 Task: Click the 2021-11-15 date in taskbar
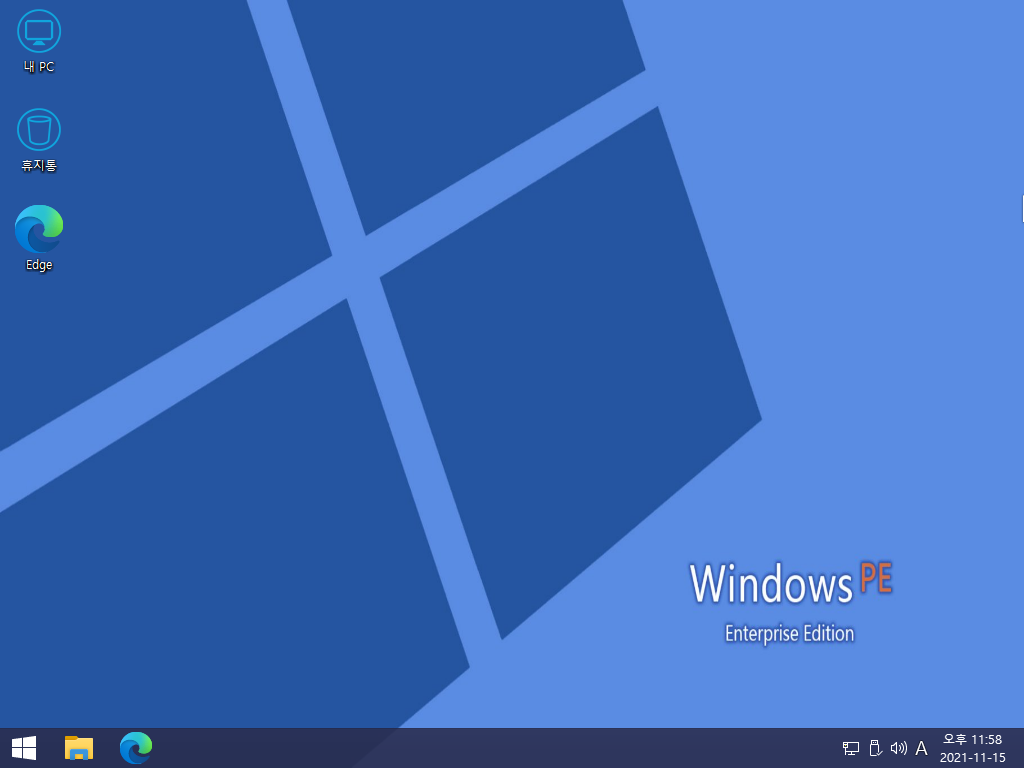pyautogui.click(x=972, y=758)
